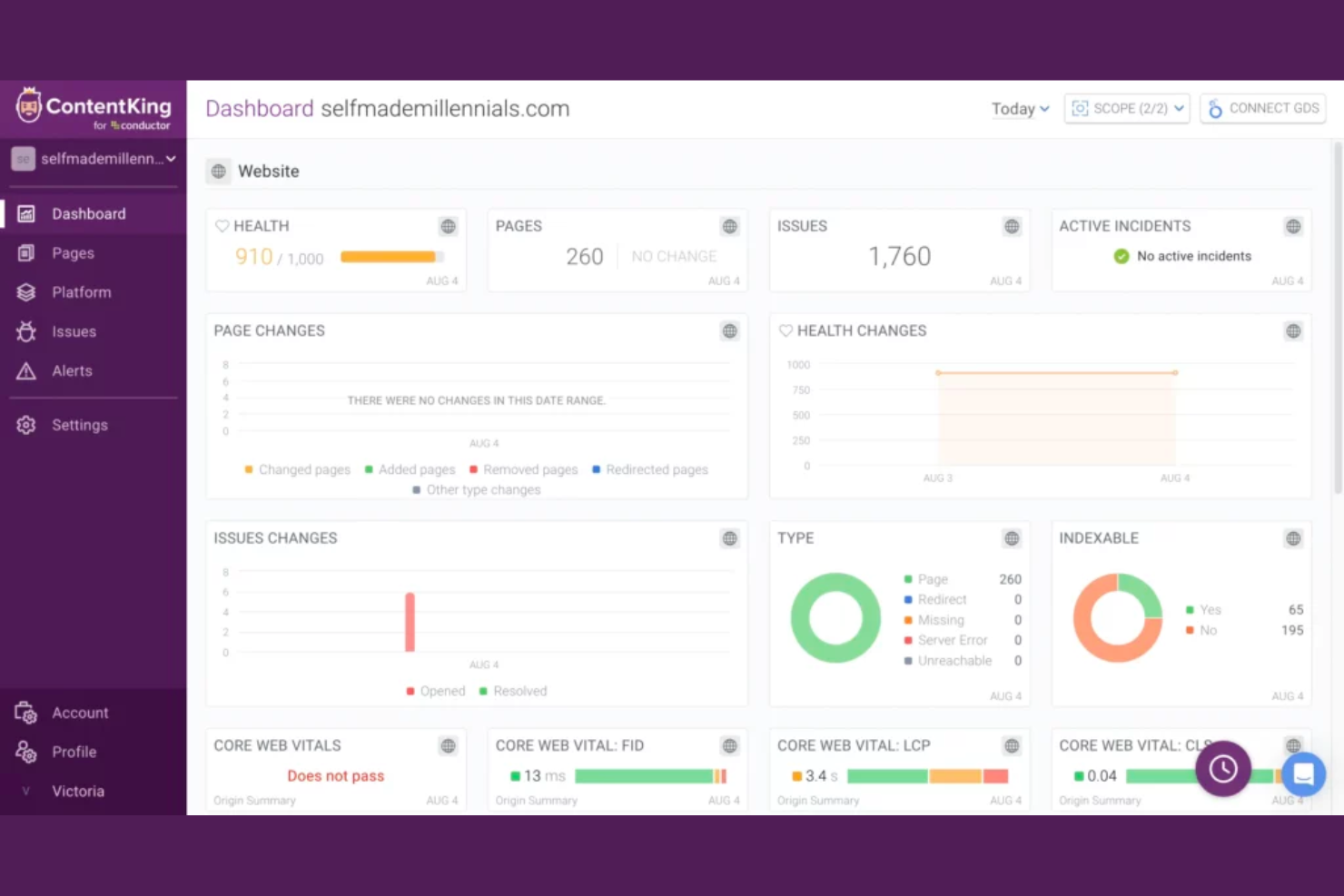
Task: Click the 260 pages count
Action: (x=585, y=257)
